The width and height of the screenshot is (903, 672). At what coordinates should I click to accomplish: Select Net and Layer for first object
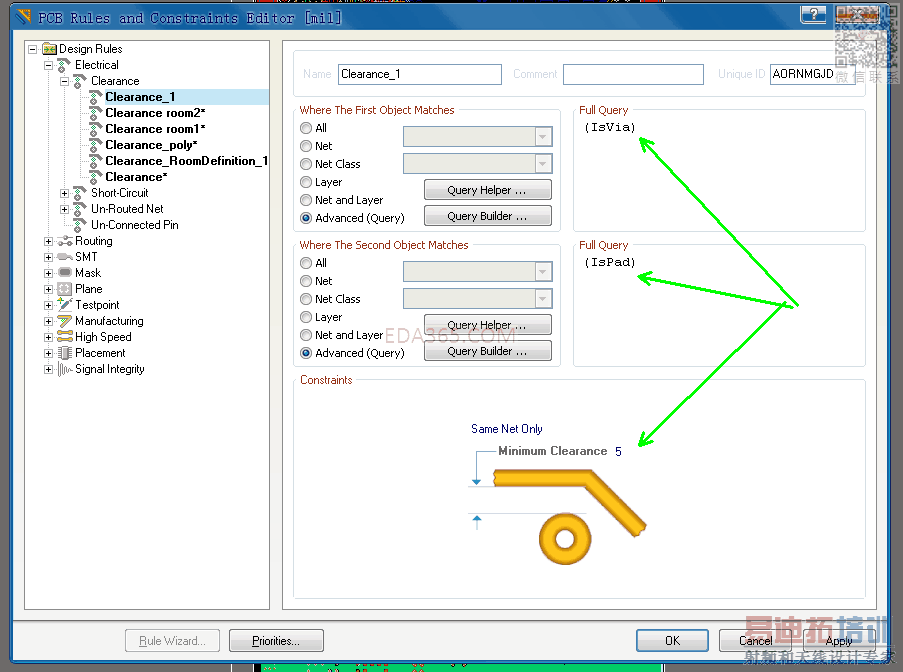(x=306, y=200)
